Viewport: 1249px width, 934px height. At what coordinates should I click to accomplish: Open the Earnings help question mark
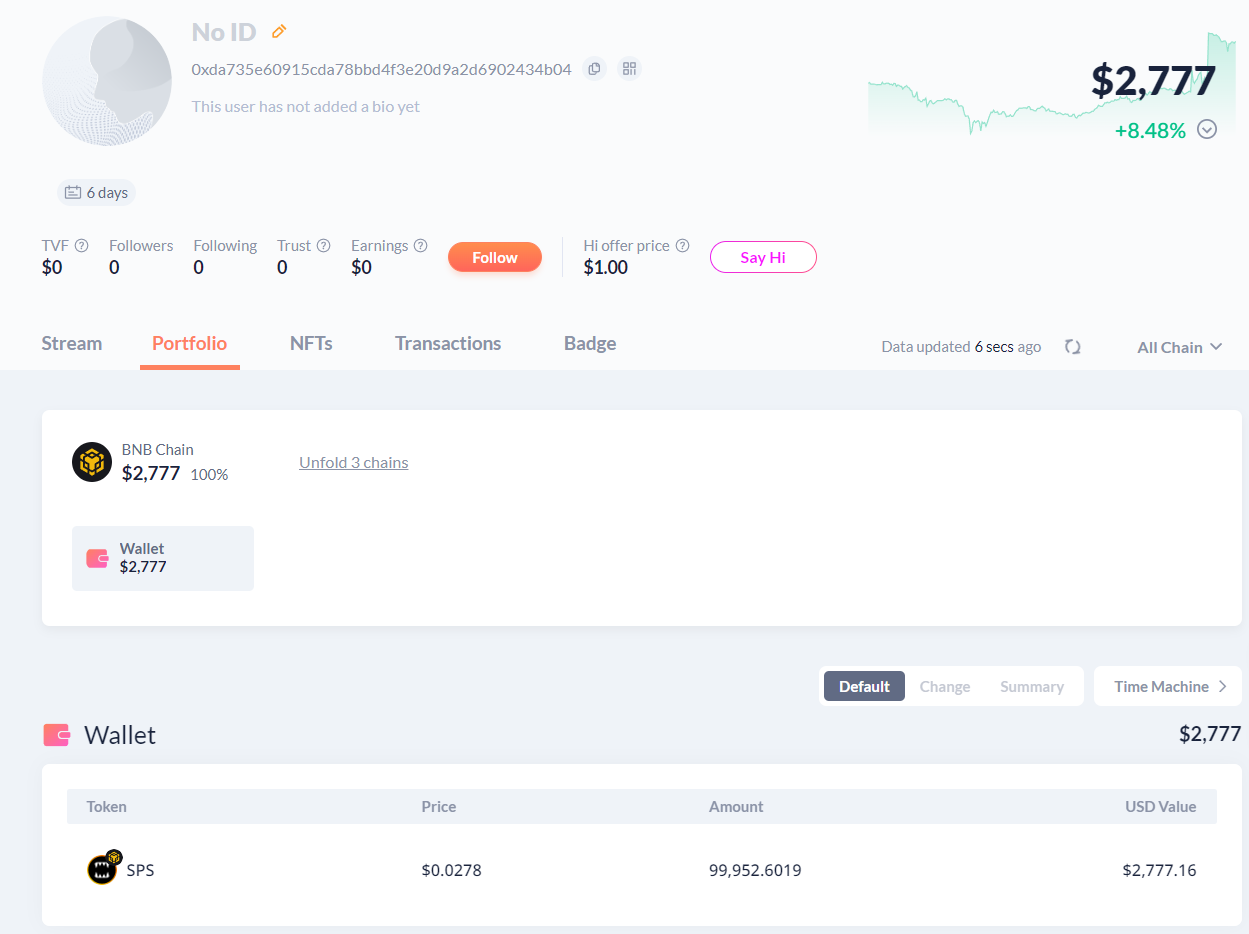[421, 245]
